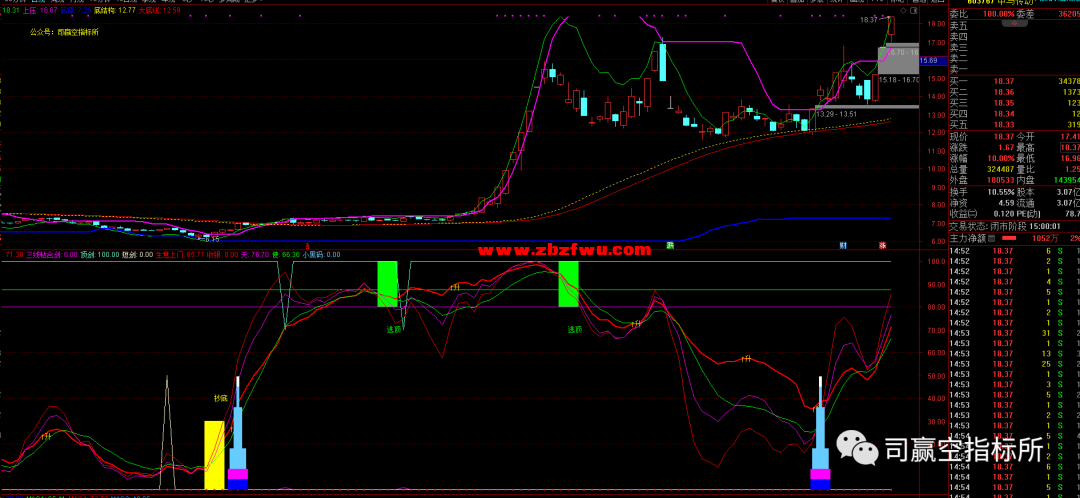This screenshot has width=1080, height=498.
Task: Click the 卖一 ask row
Action: 1014,70
